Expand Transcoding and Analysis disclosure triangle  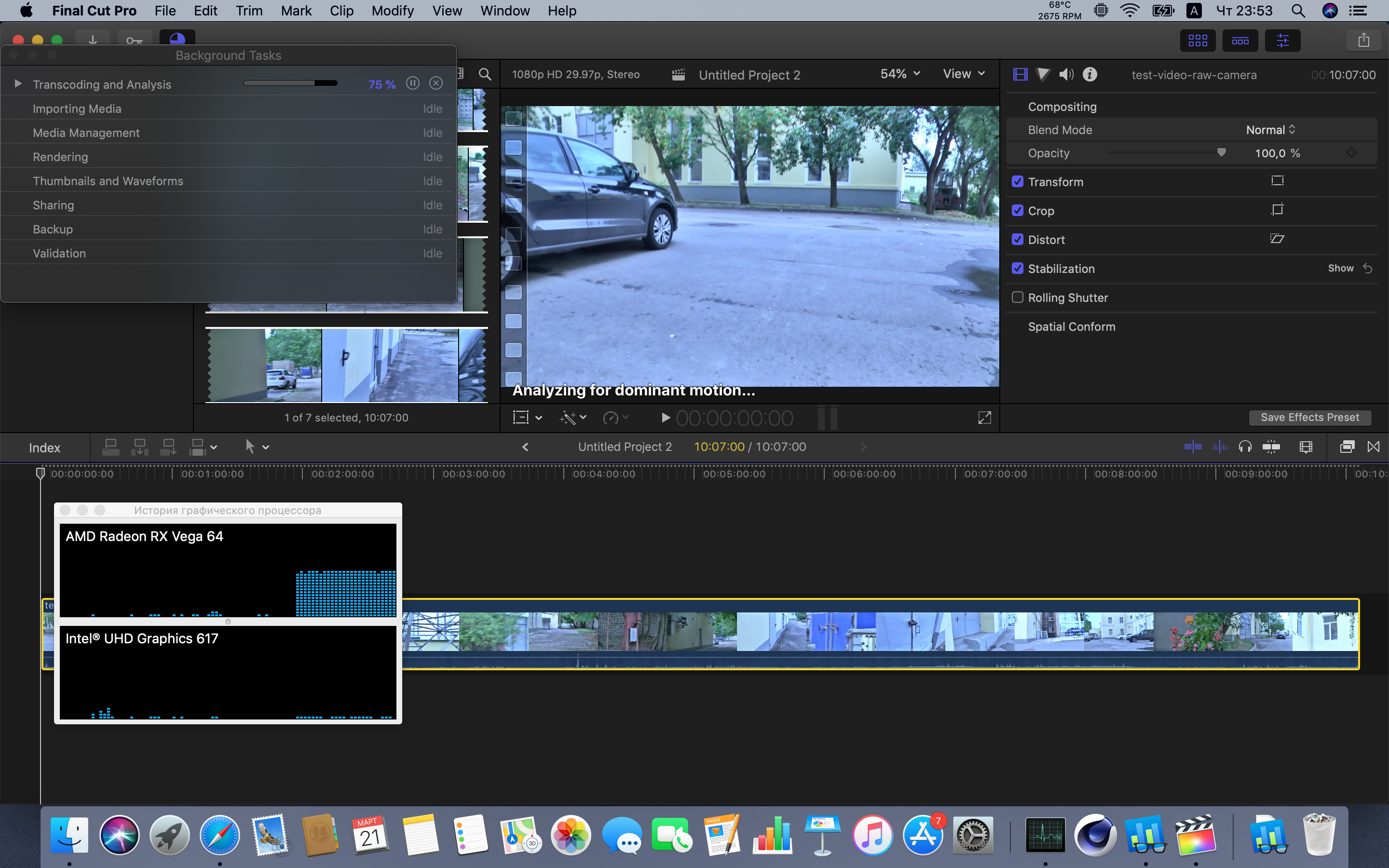point(18,84)
